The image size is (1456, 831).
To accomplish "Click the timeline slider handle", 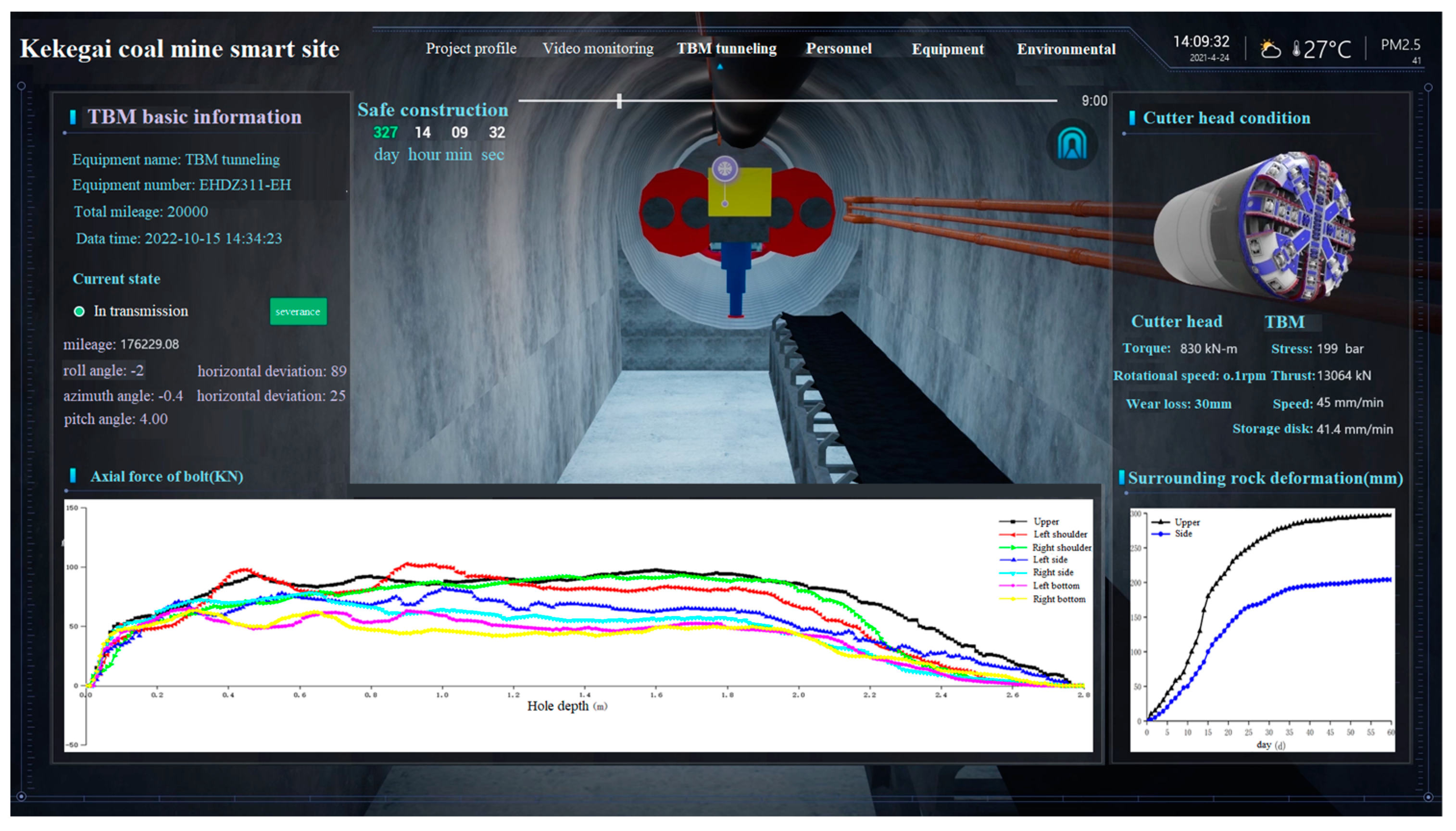I will [x=619, y=101].
